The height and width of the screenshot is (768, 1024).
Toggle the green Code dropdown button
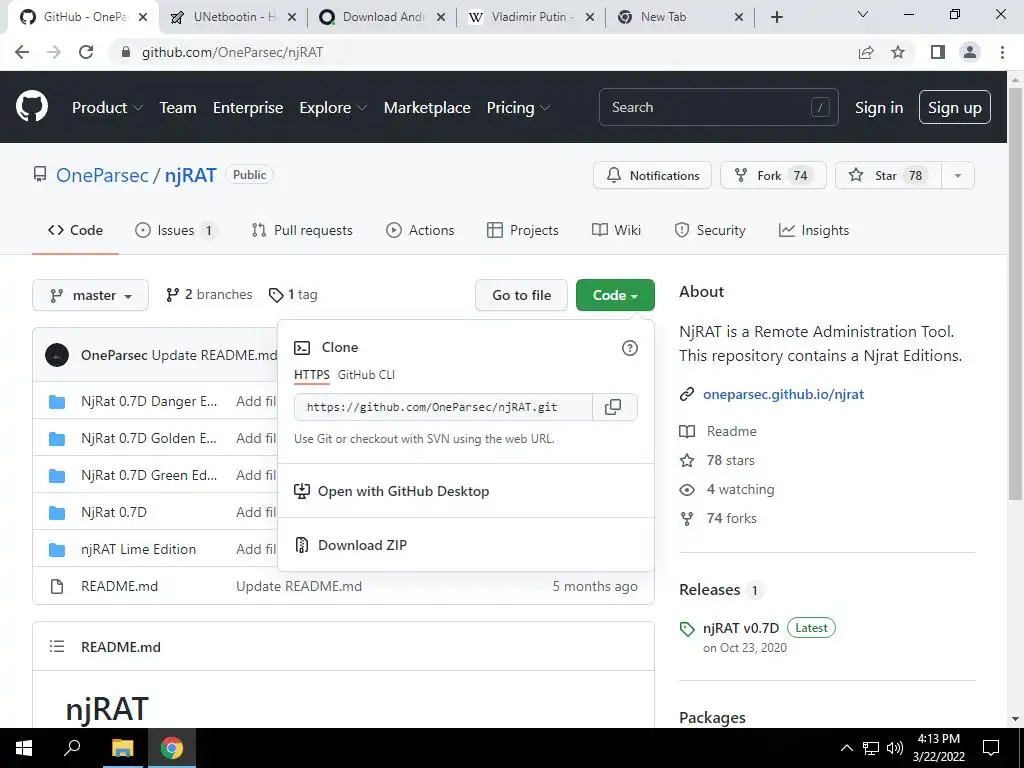point(615,295)
